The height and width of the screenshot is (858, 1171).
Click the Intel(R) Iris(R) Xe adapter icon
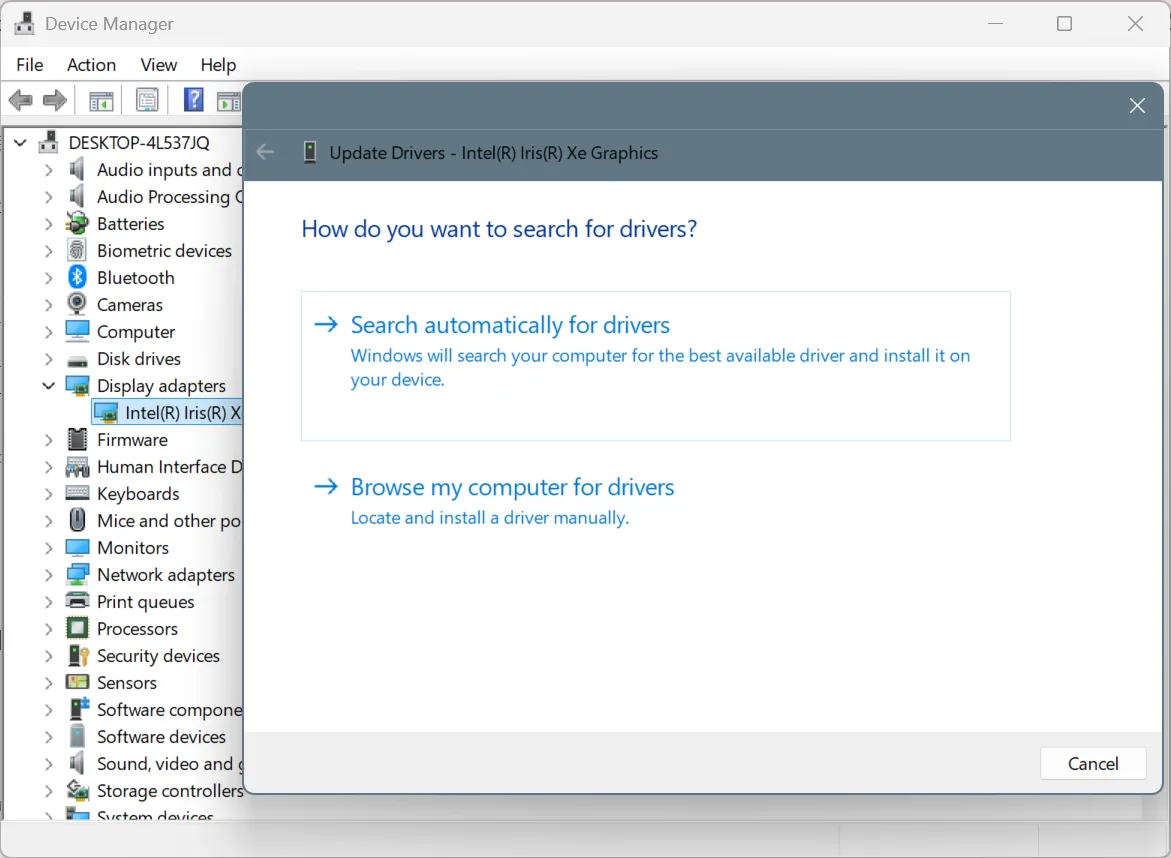point(106,412)
